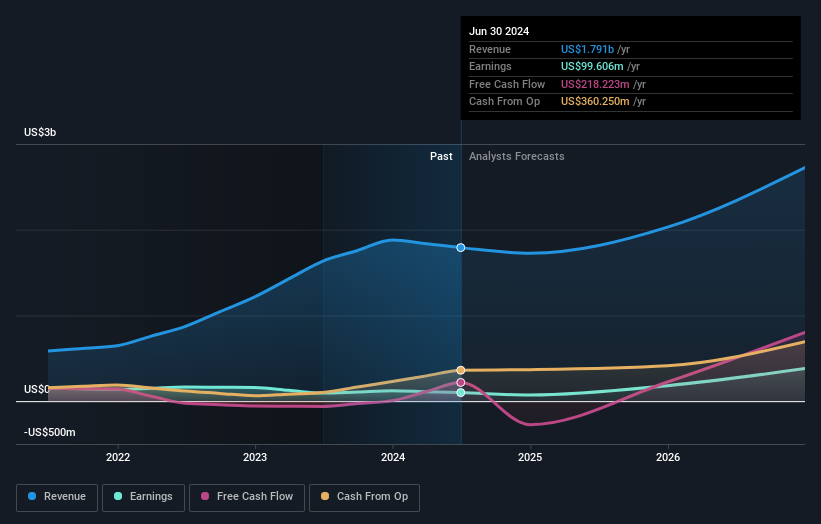821x524 pixels.
Task: Click the orange Cash From Op data point
Action: pos(461,370)
